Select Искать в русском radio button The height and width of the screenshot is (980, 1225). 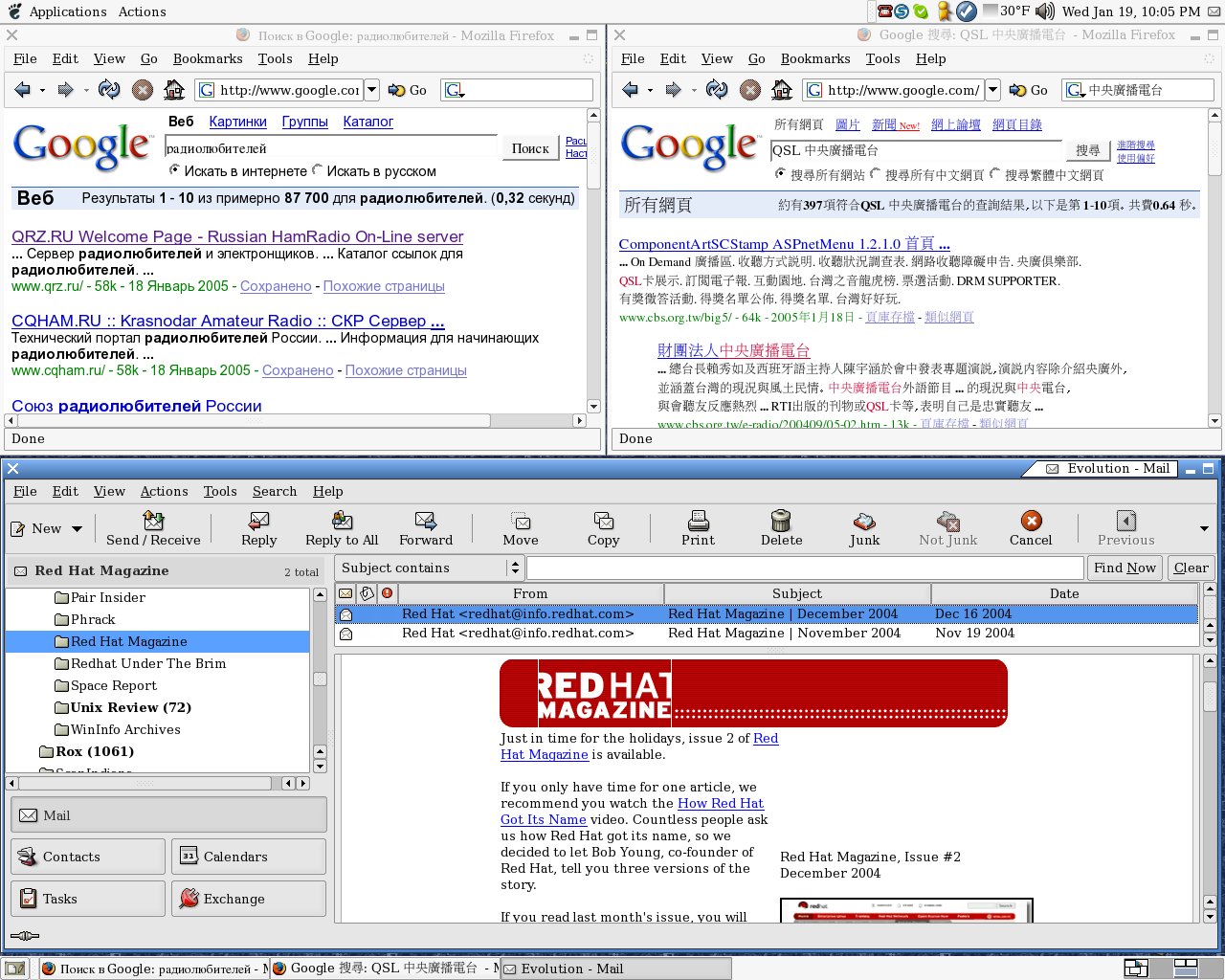pyautogui.click(x=318, y=170)
